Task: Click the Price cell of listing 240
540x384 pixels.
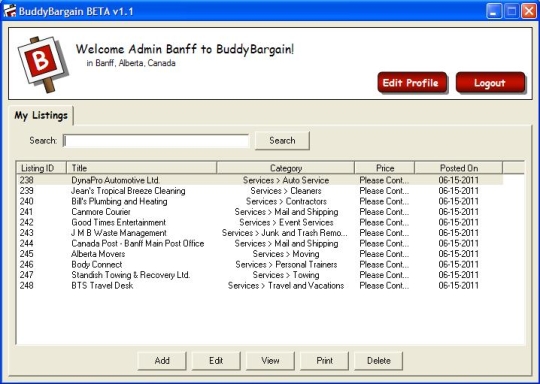Action: click(x=384, y=201)
